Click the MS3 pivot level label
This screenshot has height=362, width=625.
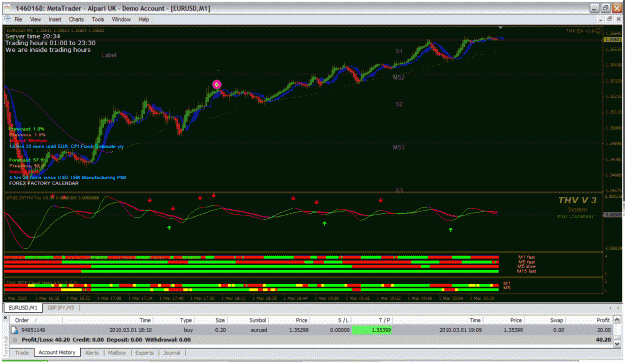click(x=399, y=147)
